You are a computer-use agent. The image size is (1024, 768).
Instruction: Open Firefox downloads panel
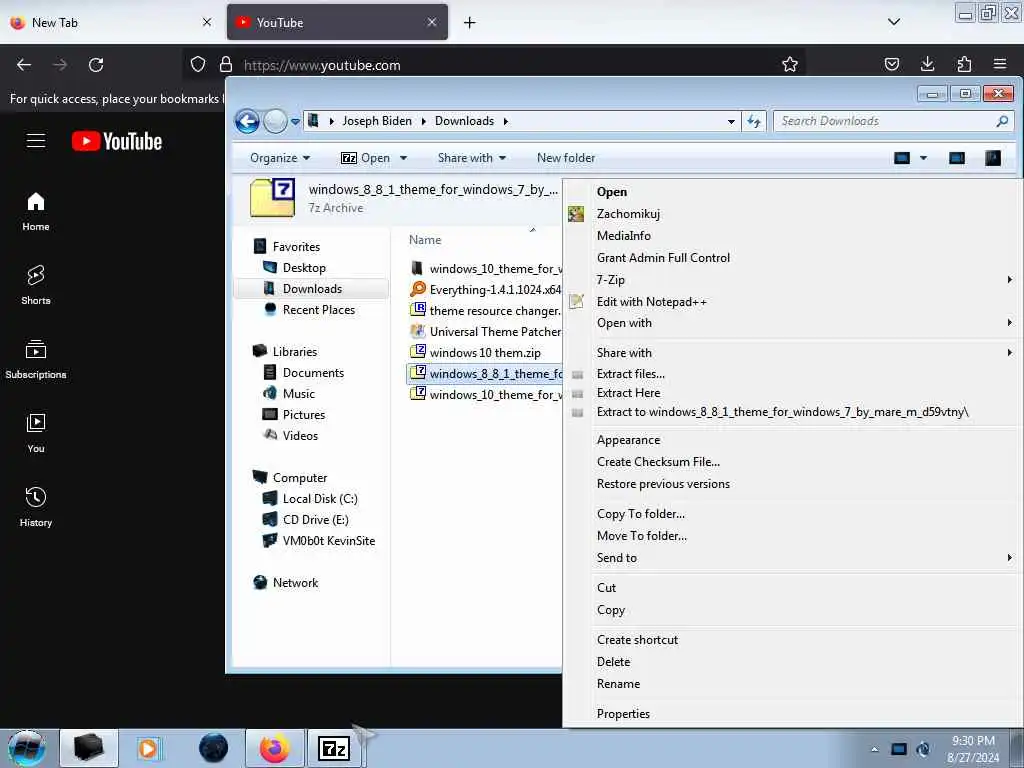click(927, 64)
